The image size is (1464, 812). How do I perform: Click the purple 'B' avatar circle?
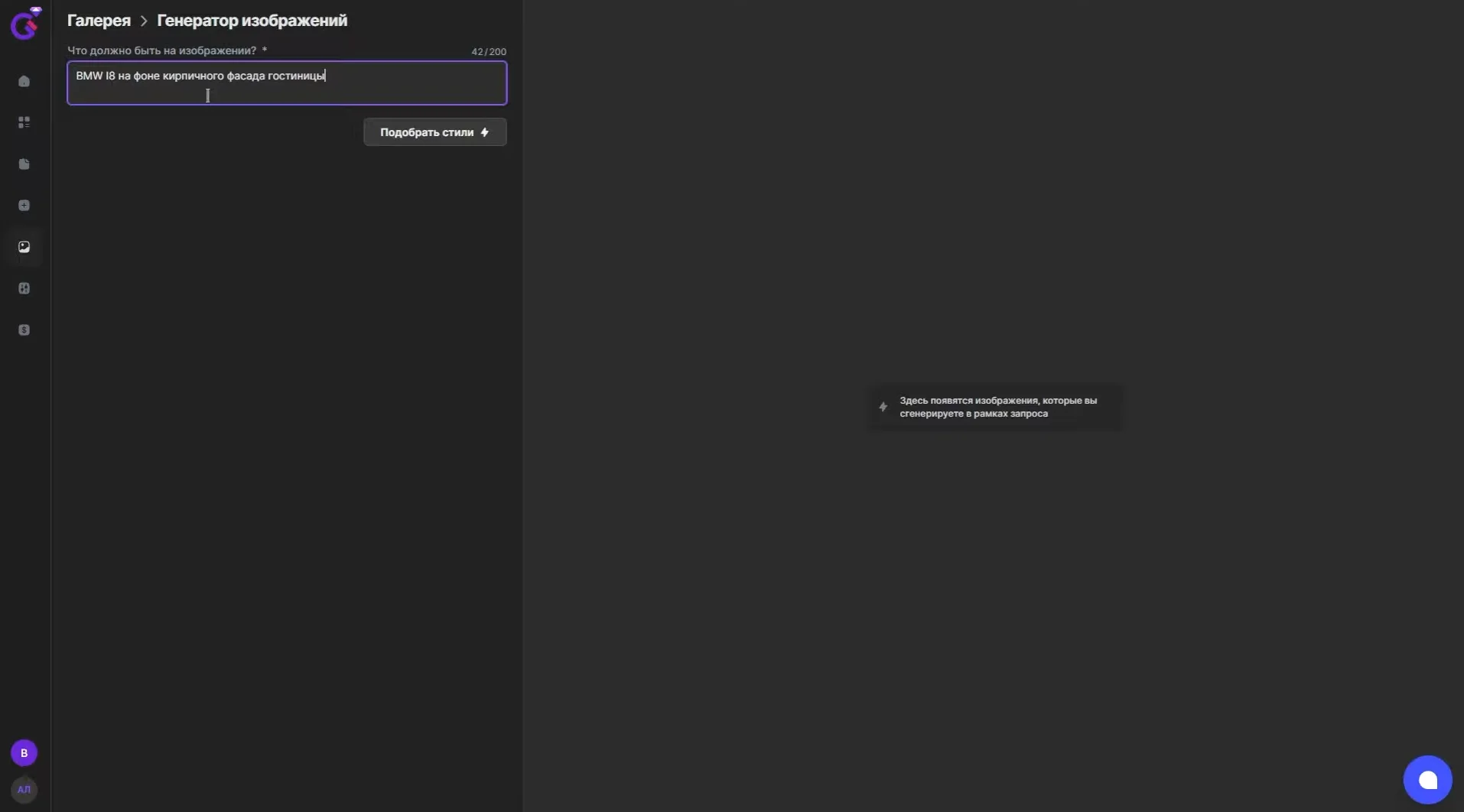(x=24, y=753)
